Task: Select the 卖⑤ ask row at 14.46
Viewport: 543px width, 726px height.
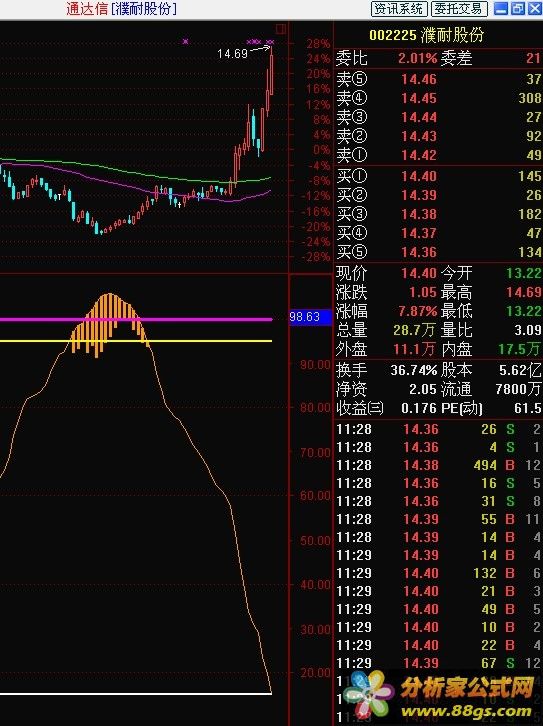Action: point(438,79)
